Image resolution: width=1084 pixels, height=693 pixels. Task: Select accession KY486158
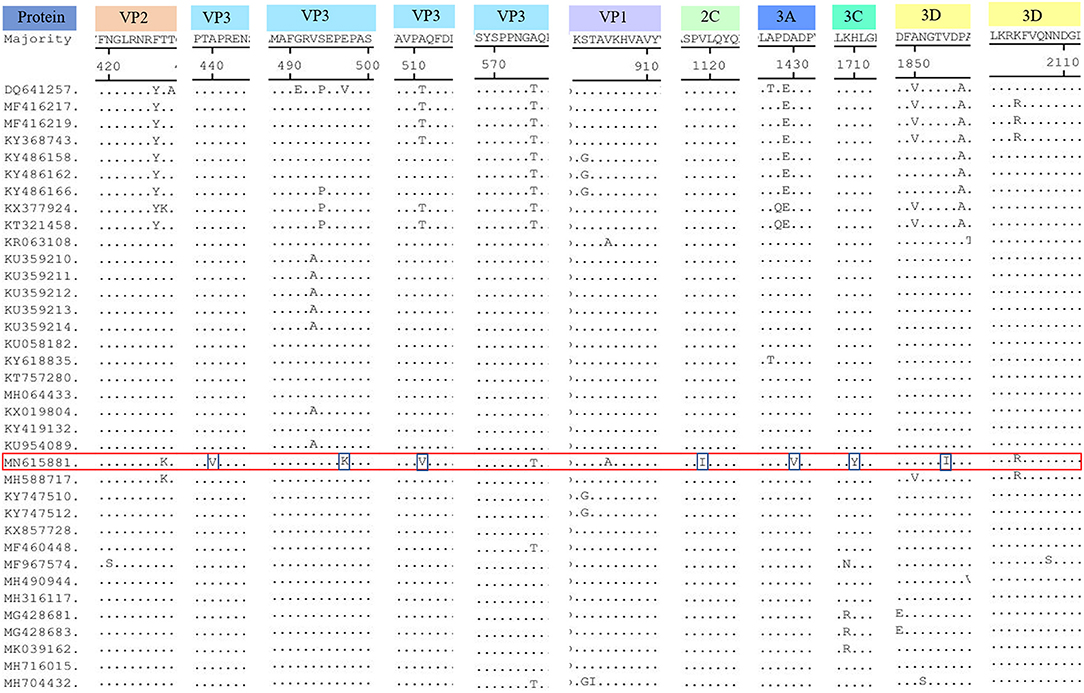(41, 158)
